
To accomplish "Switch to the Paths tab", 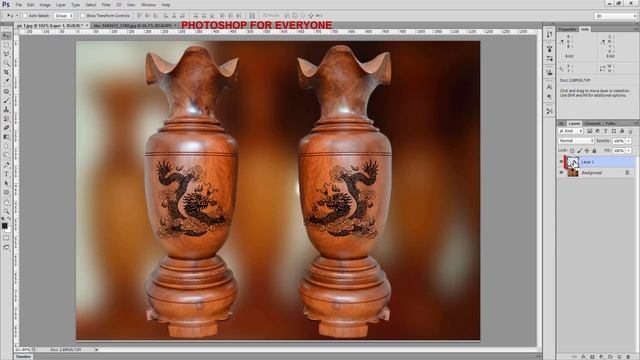I will click(x=610, y=123).
